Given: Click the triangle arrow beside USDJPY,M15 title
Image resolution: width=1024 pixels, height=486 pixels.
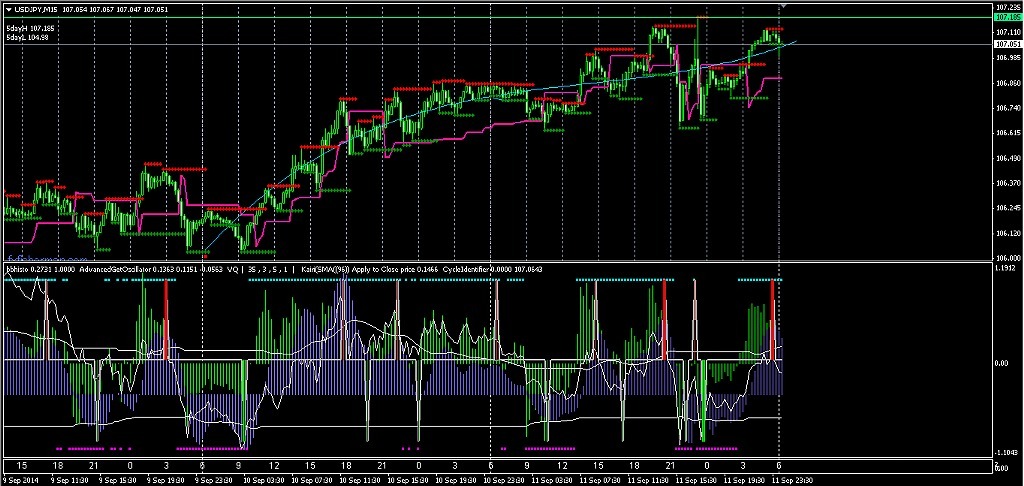Looking at the screenshot, I should pyautogui.click(x=8, y=9).
